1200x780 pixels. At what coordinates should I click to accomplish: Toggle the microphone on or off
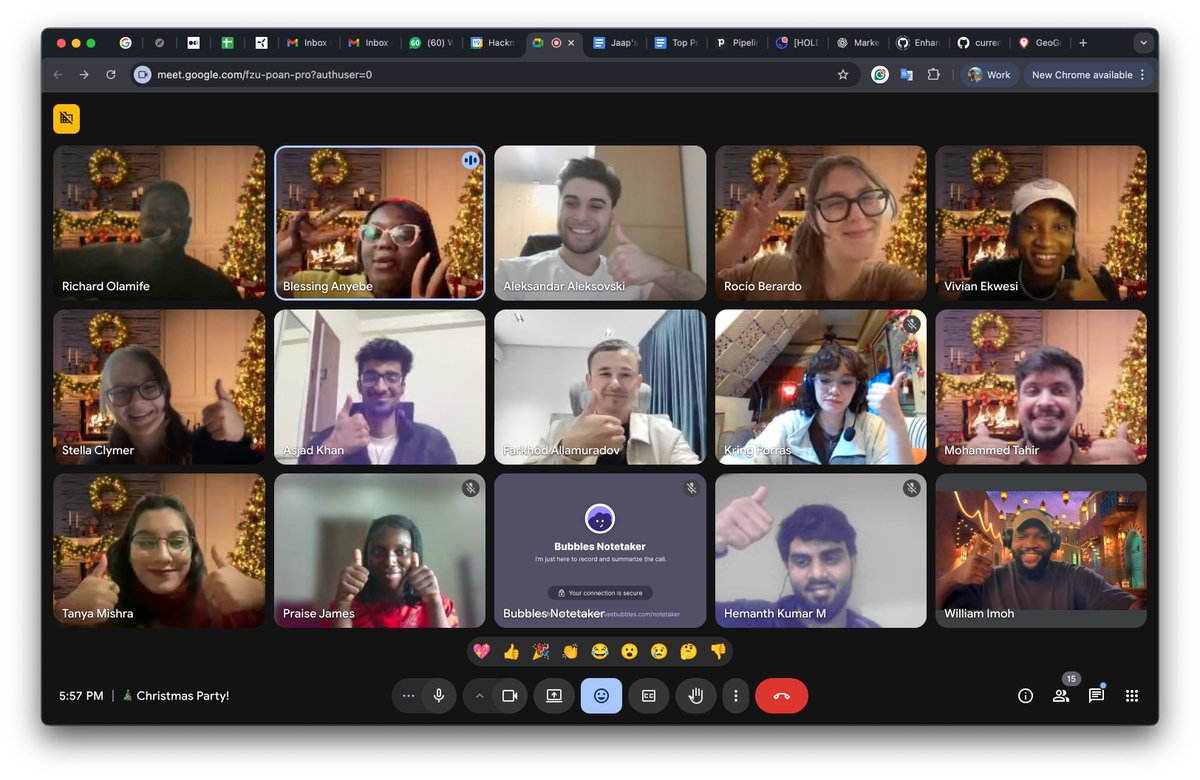[x=438, y=696]
